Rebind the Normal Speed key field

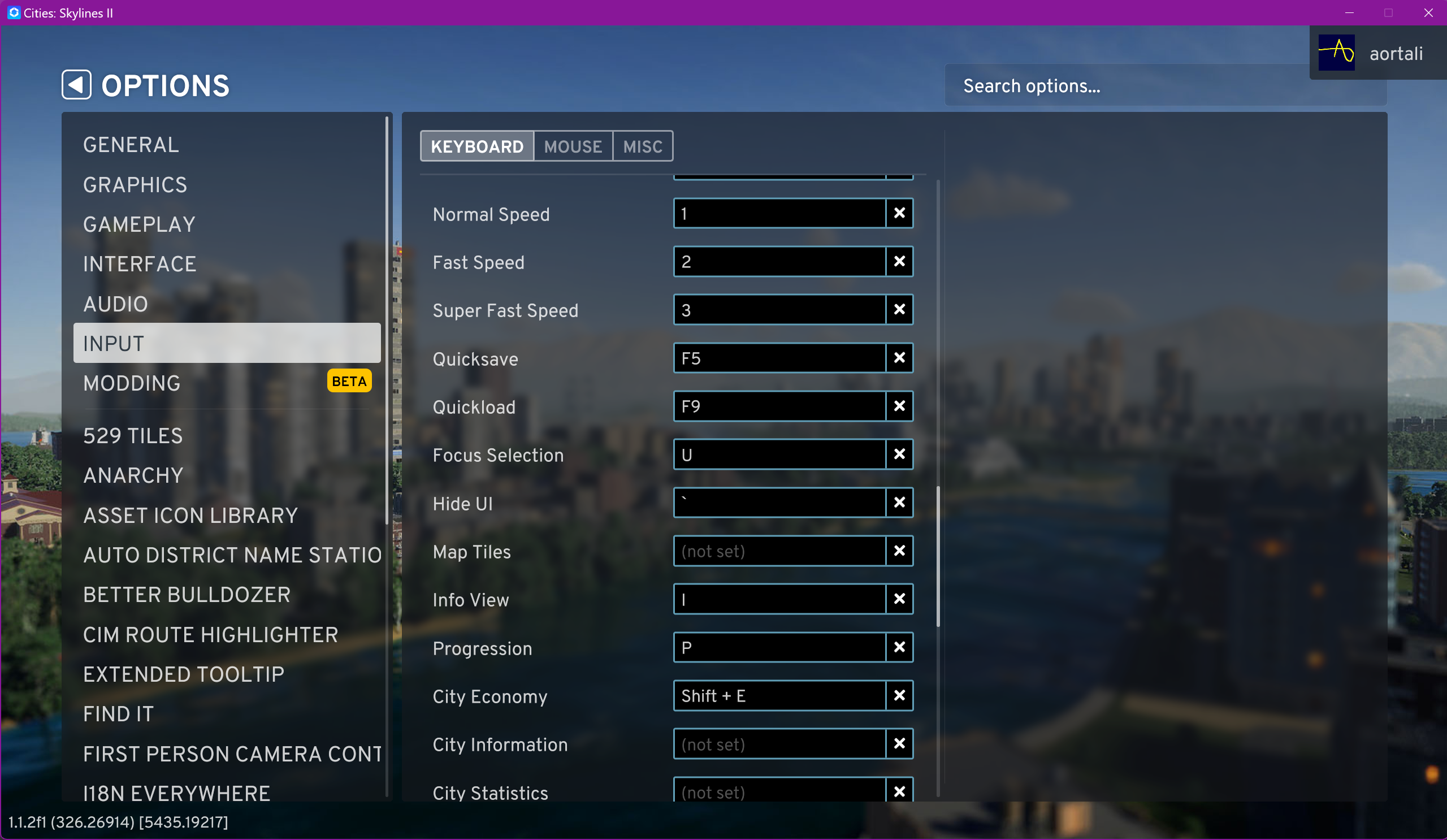779,214
